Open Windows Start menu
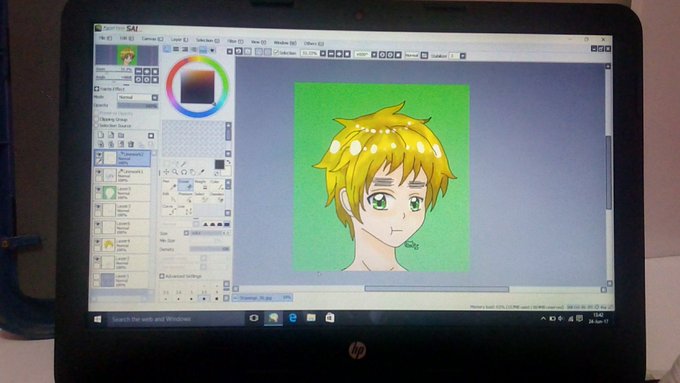Viewport: 680px width, 383px height. [98, 319]
